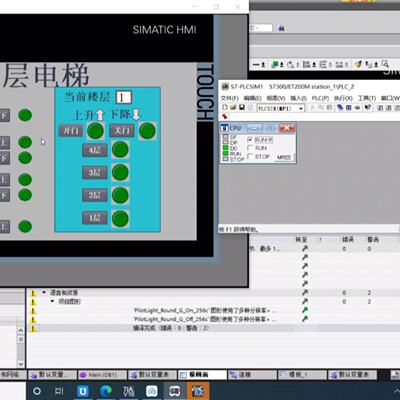
Task: Select the 4层 floor button
Action: point(95,150)
